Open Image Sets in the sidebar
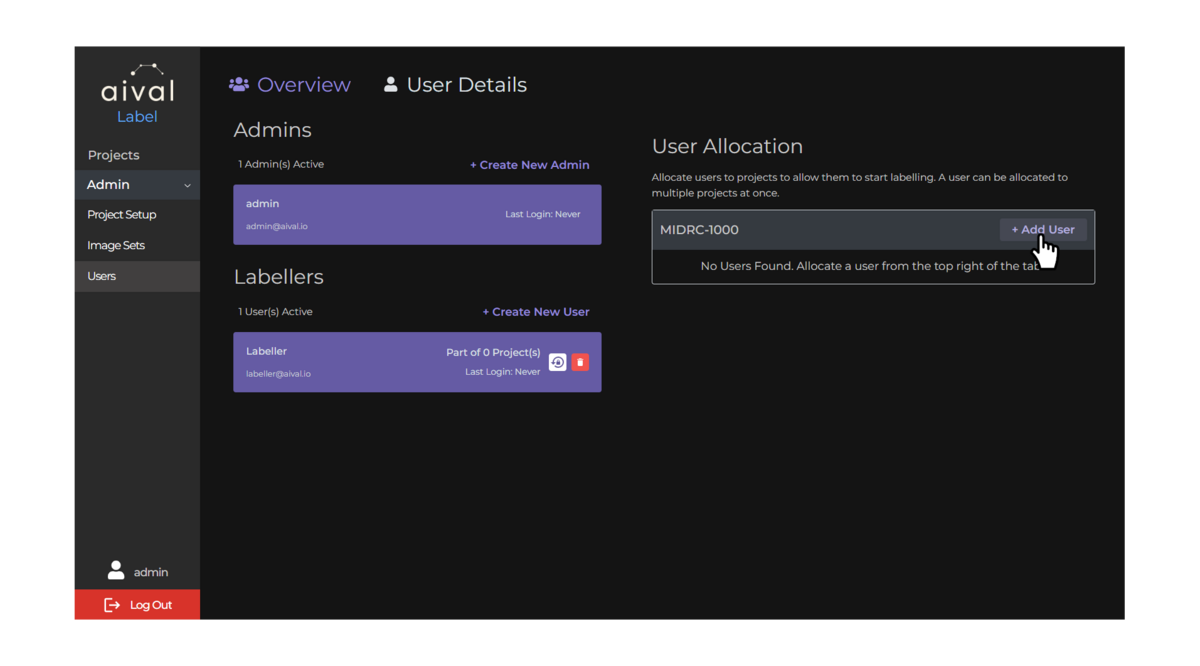Viewport: 1200px width, 666px height. click(x=115, y=245)
